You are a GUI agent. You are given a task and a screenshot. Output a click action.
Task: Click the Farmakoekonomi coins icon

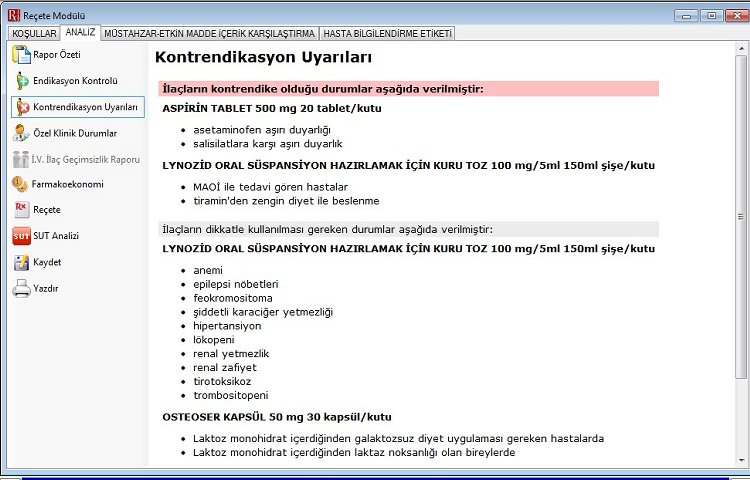[x=20, y=184]
